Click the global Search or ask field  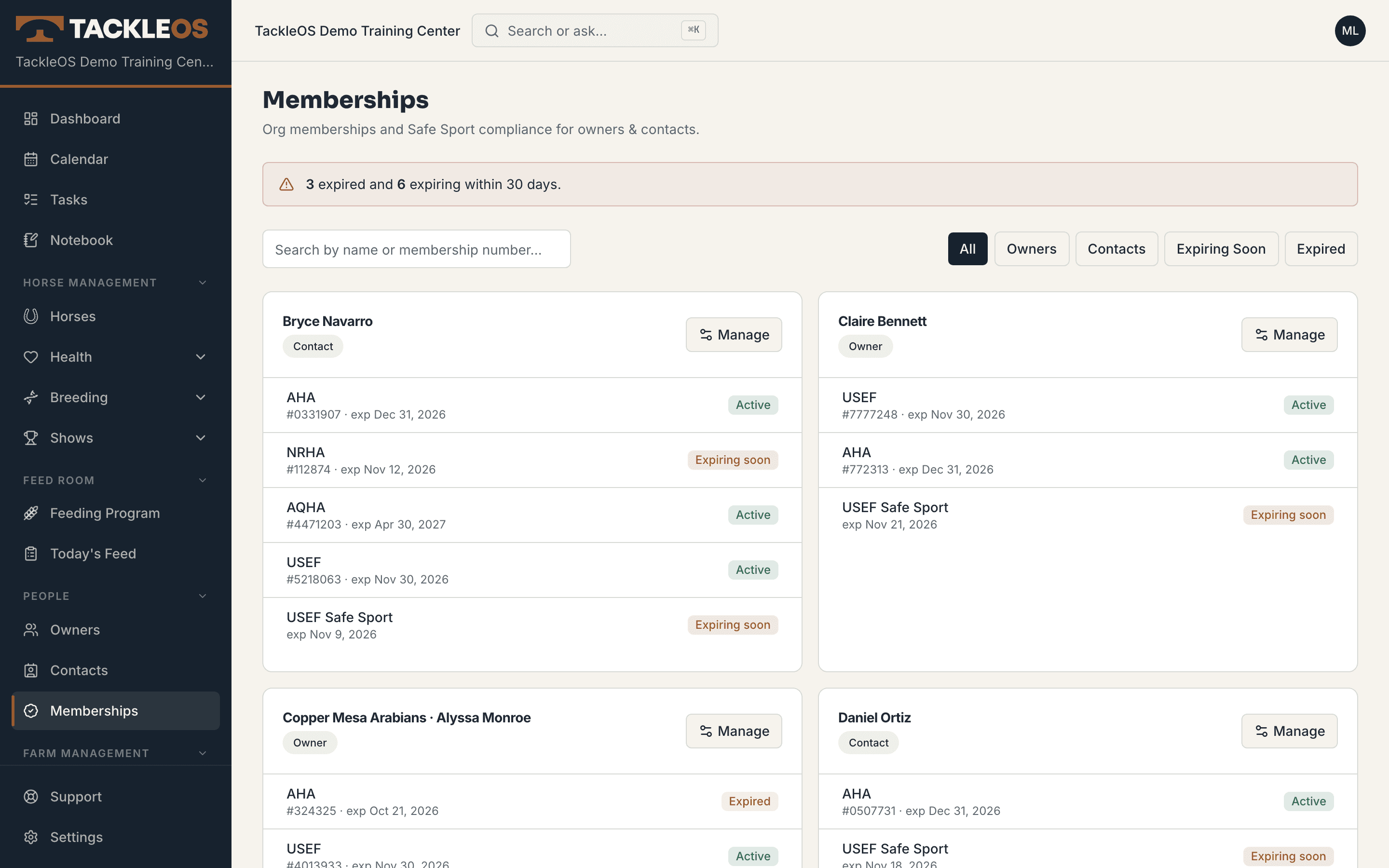coord(595,31)
